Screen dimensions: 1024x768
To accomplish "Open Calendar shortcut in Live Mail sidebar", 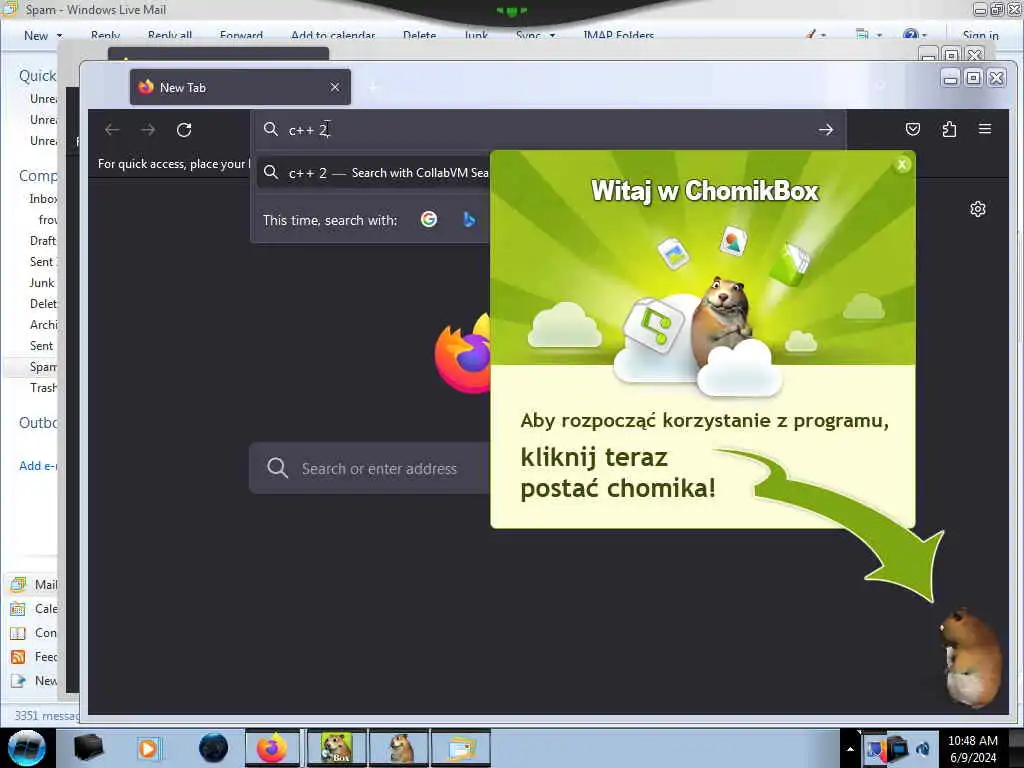I will point(35,609).
